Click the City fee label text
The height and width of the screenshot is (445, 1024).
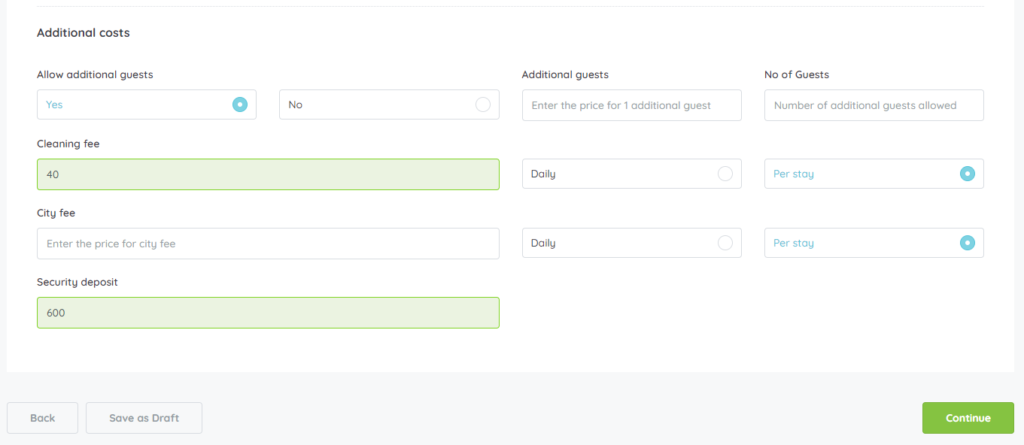tap(56, 213)
